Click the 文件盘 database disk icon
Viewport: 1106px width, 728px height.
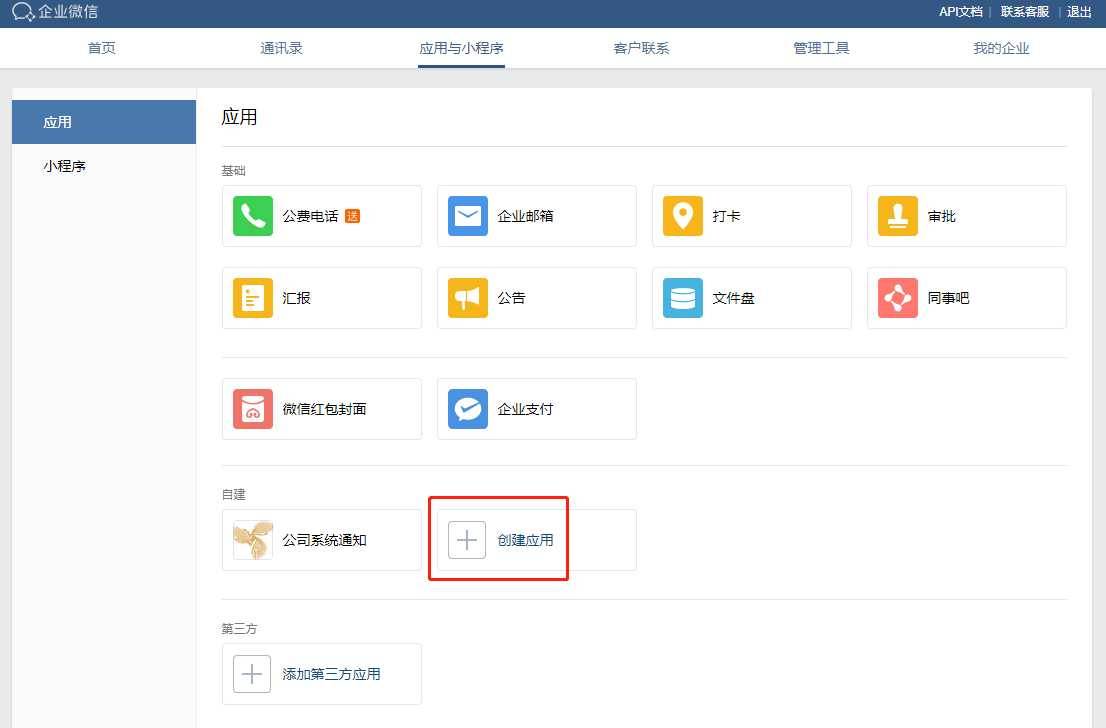point(683,298)
